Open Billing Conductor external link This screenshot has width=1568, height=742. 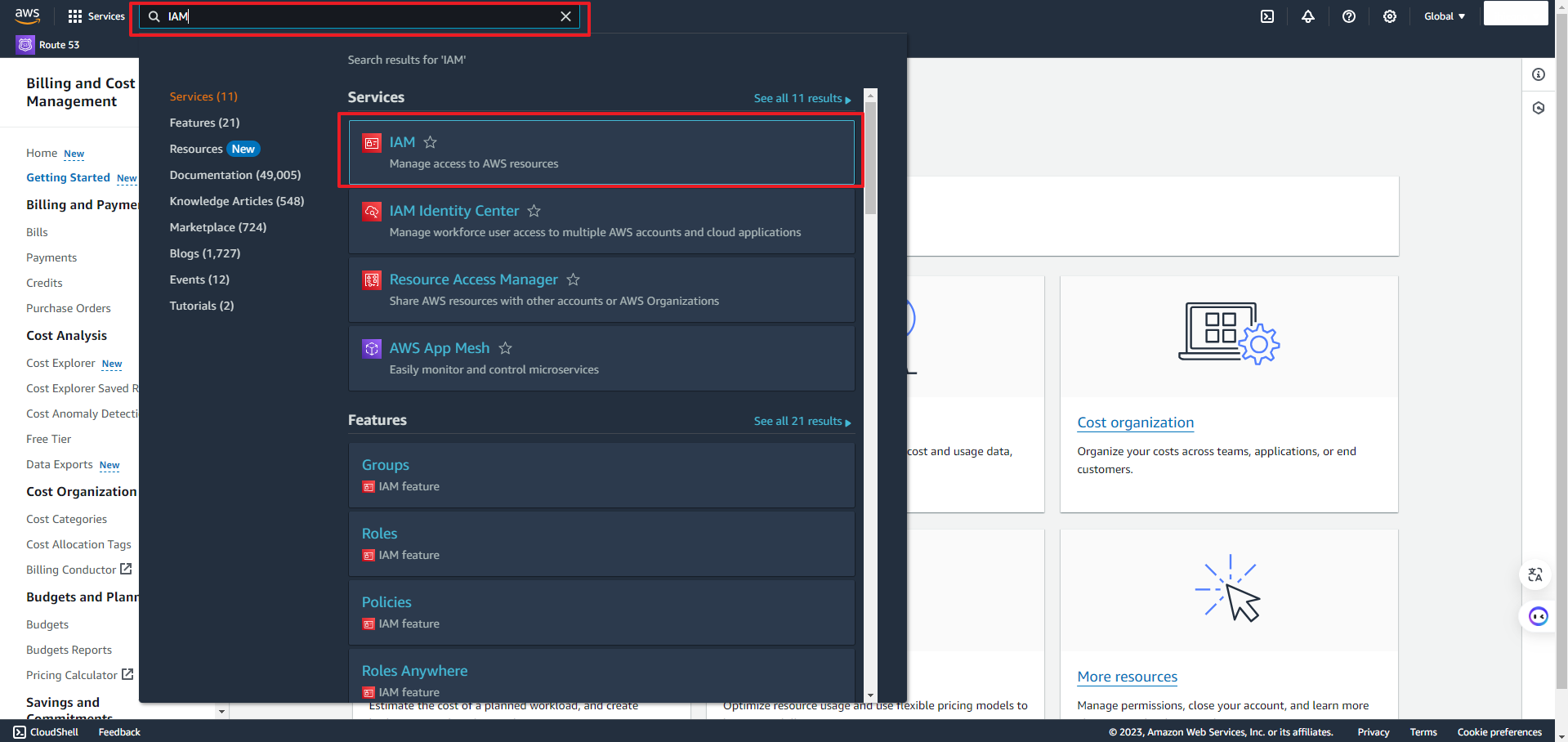coord(78,570)
